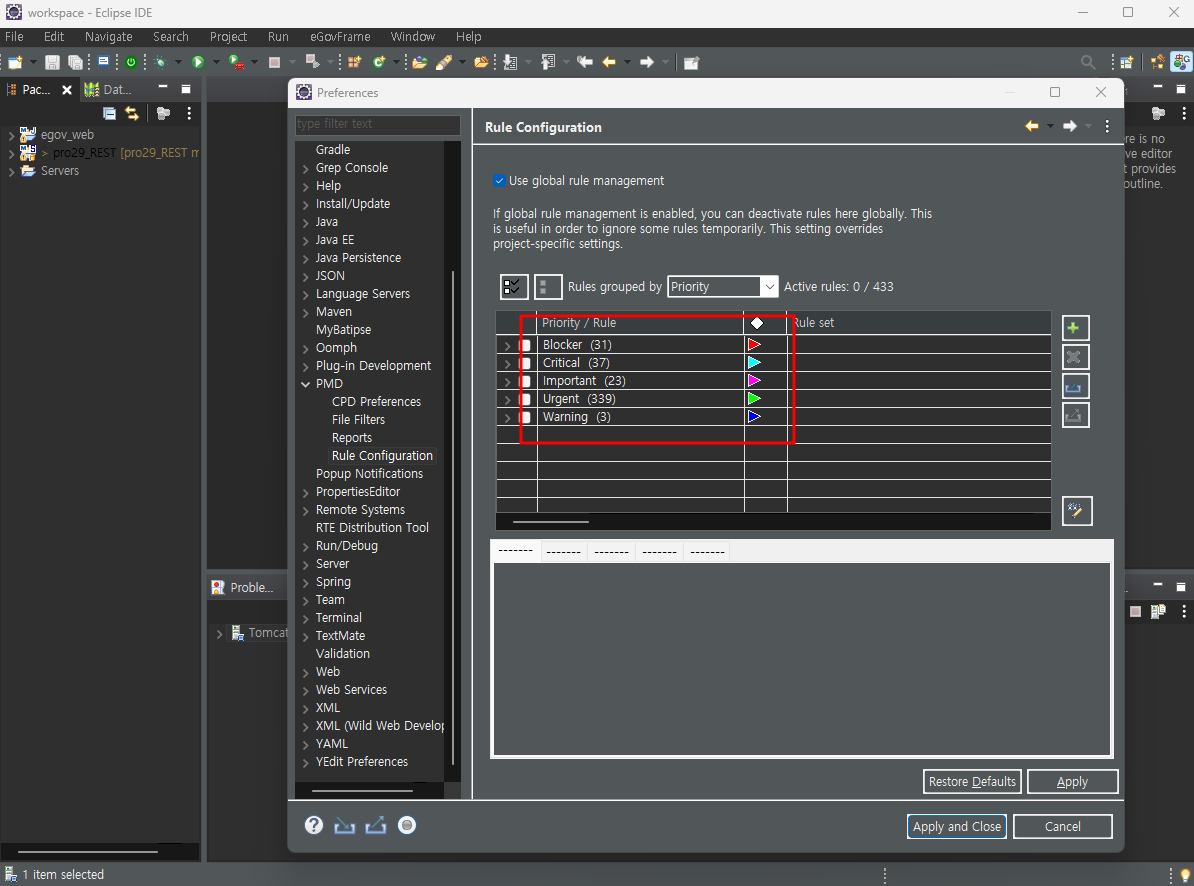Click the Restore Defaults button
Screen dimensions: 1194x886
[x=972, y=782]
